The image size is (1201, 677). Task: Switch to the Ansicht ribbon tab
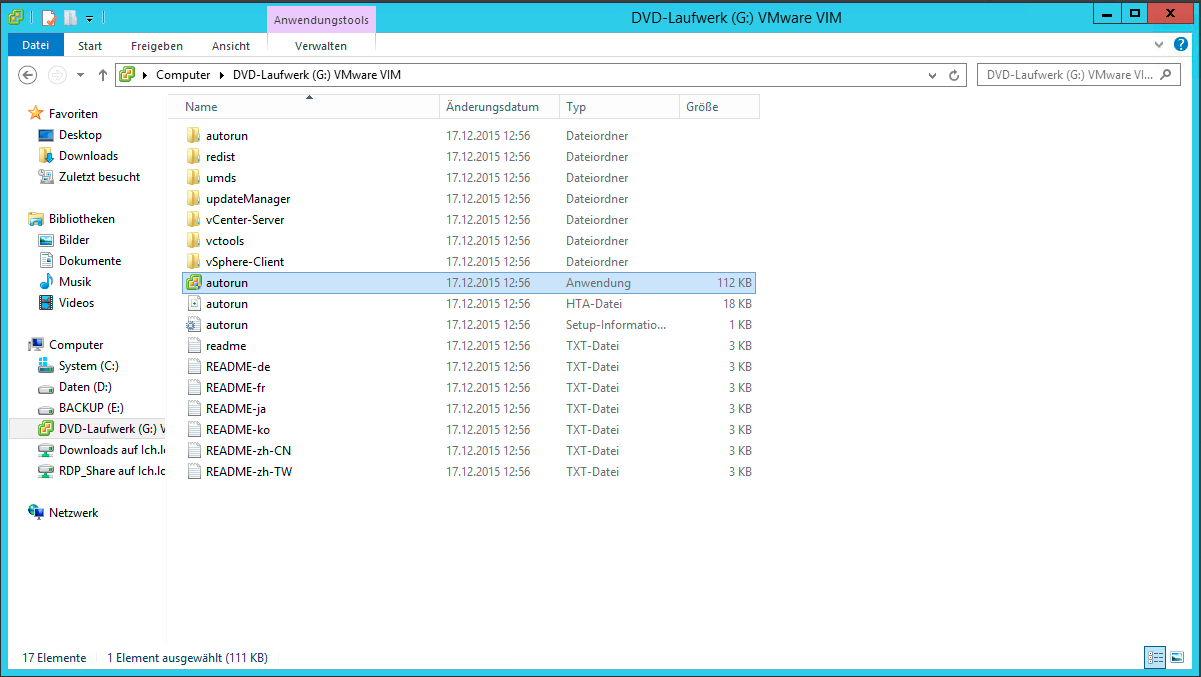click(x=231, y=46)
